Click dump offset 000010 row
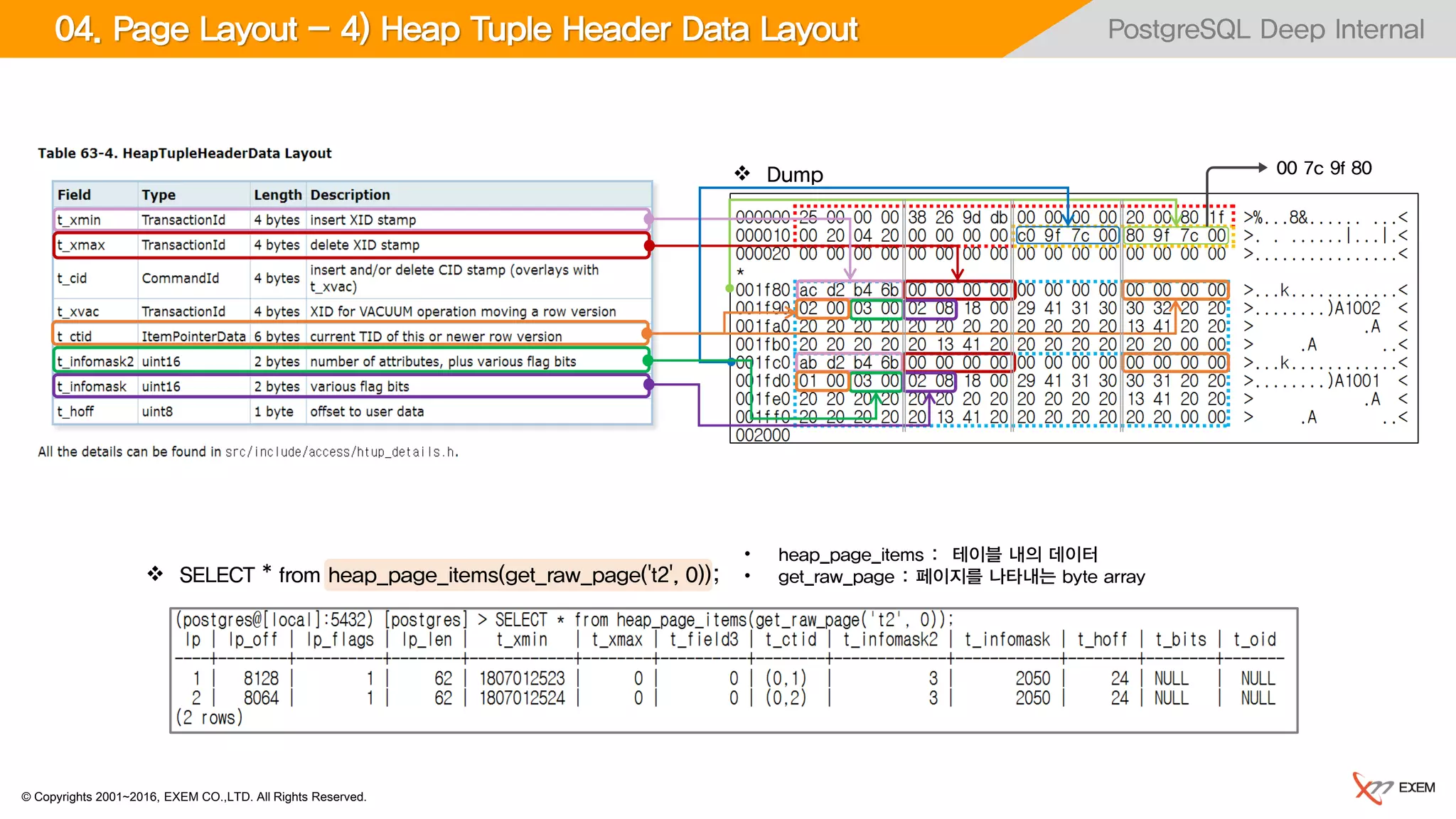The image size is (1456, 819). (x=1071, y=235)
